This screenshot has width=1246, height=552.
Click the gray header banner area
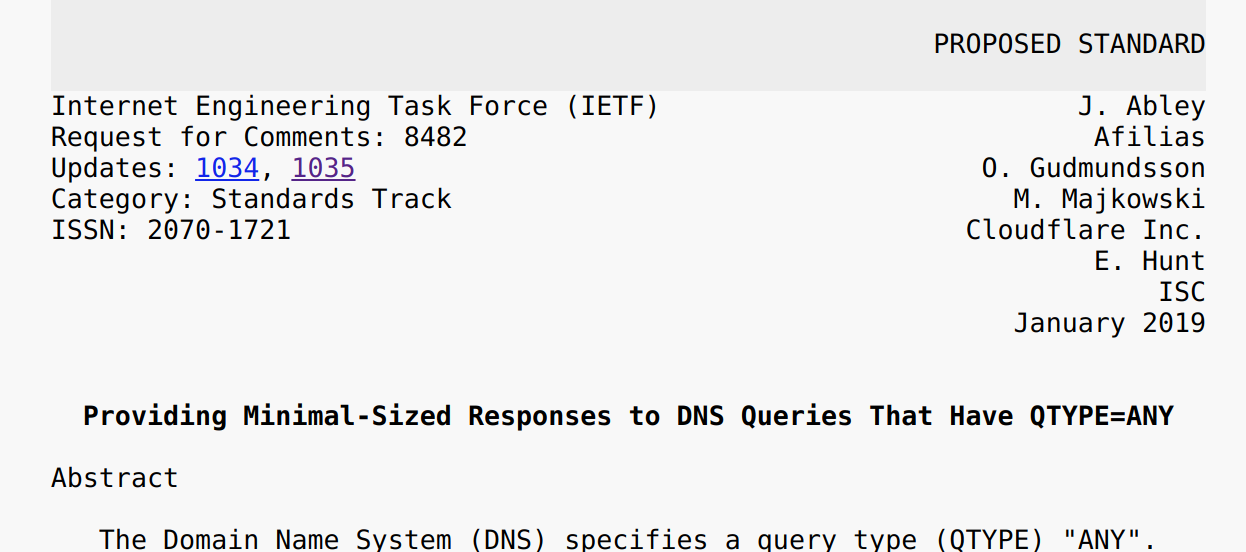point(628,45)
